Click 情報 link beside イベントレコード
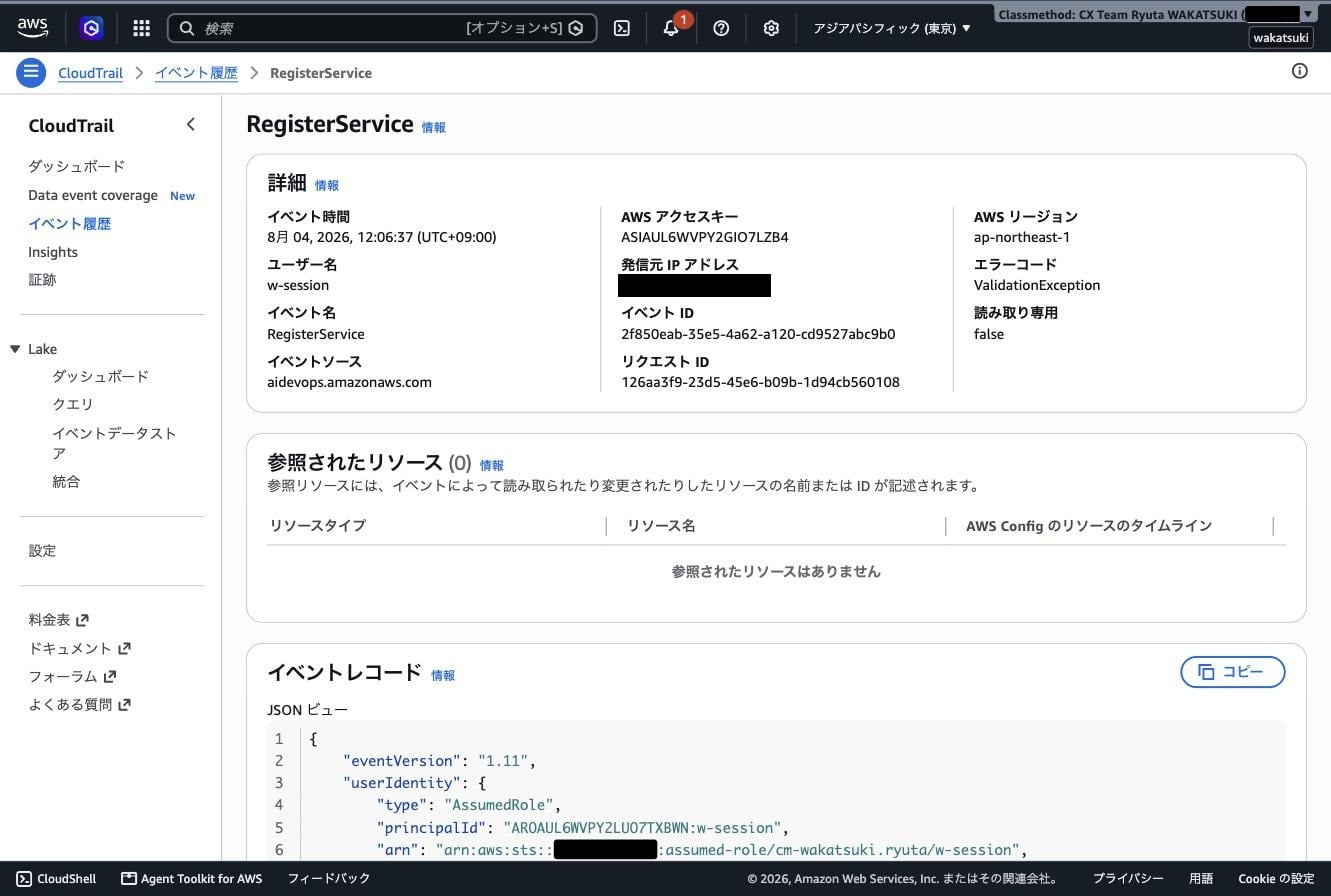The image size is (1331, 896). [443, 675]
